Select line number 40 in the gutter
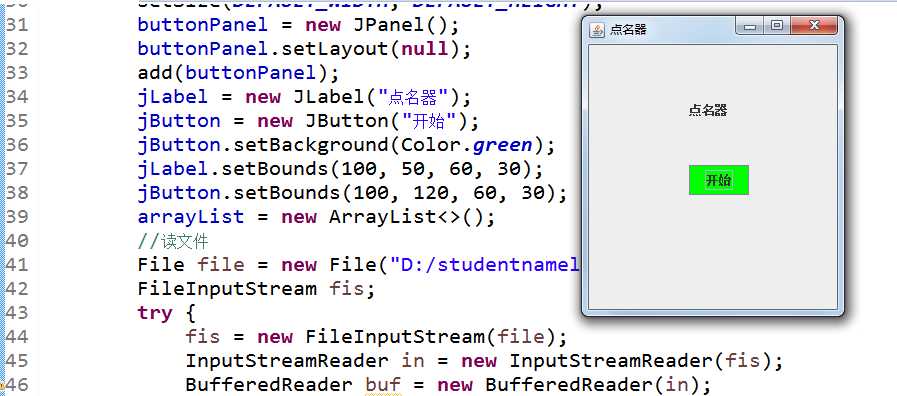The width and height of the screenshot is (897, 396). coord(17,241)
